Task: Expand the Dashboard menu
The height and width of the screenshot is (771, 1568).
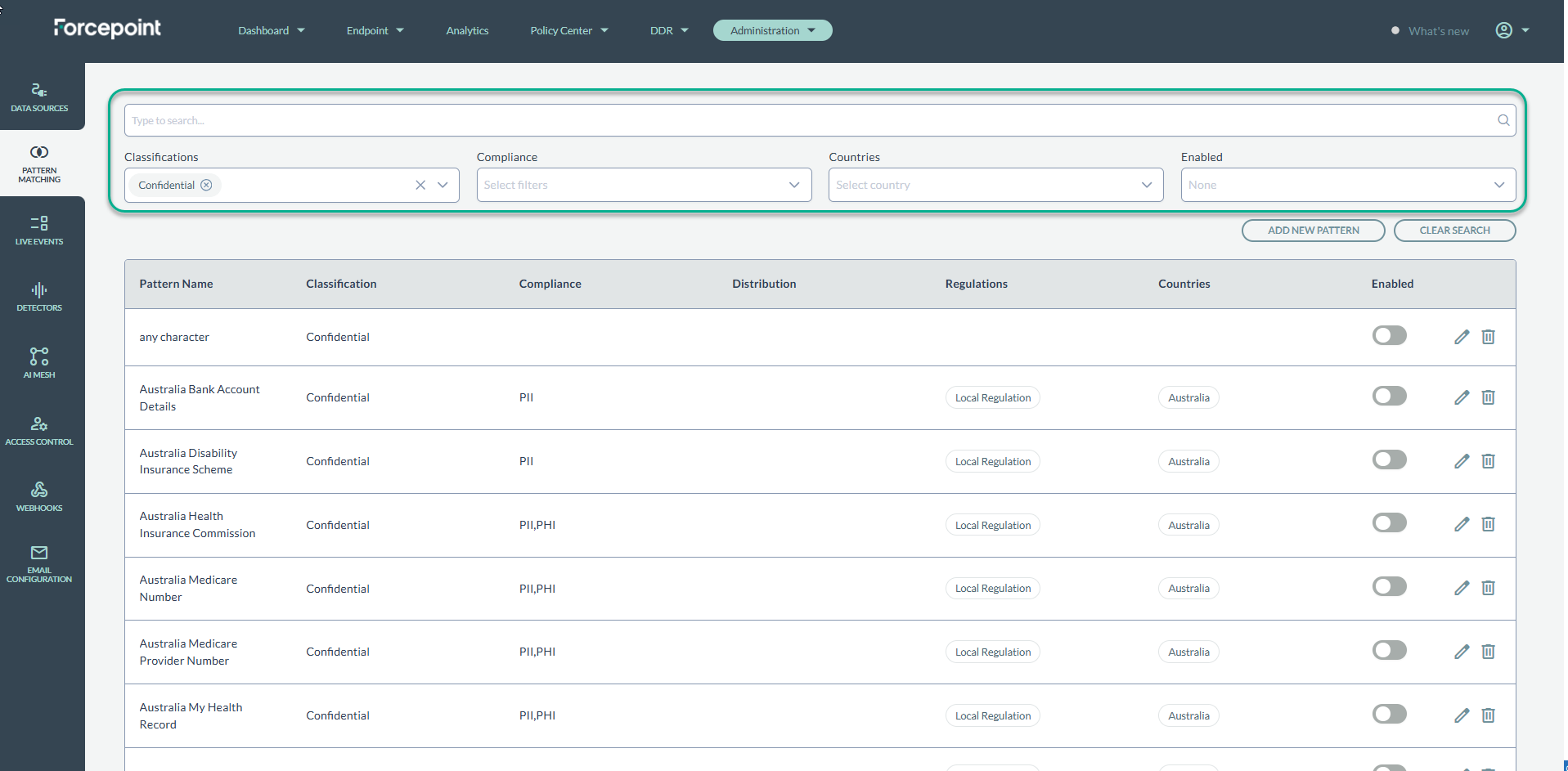Action: point(272,30)
